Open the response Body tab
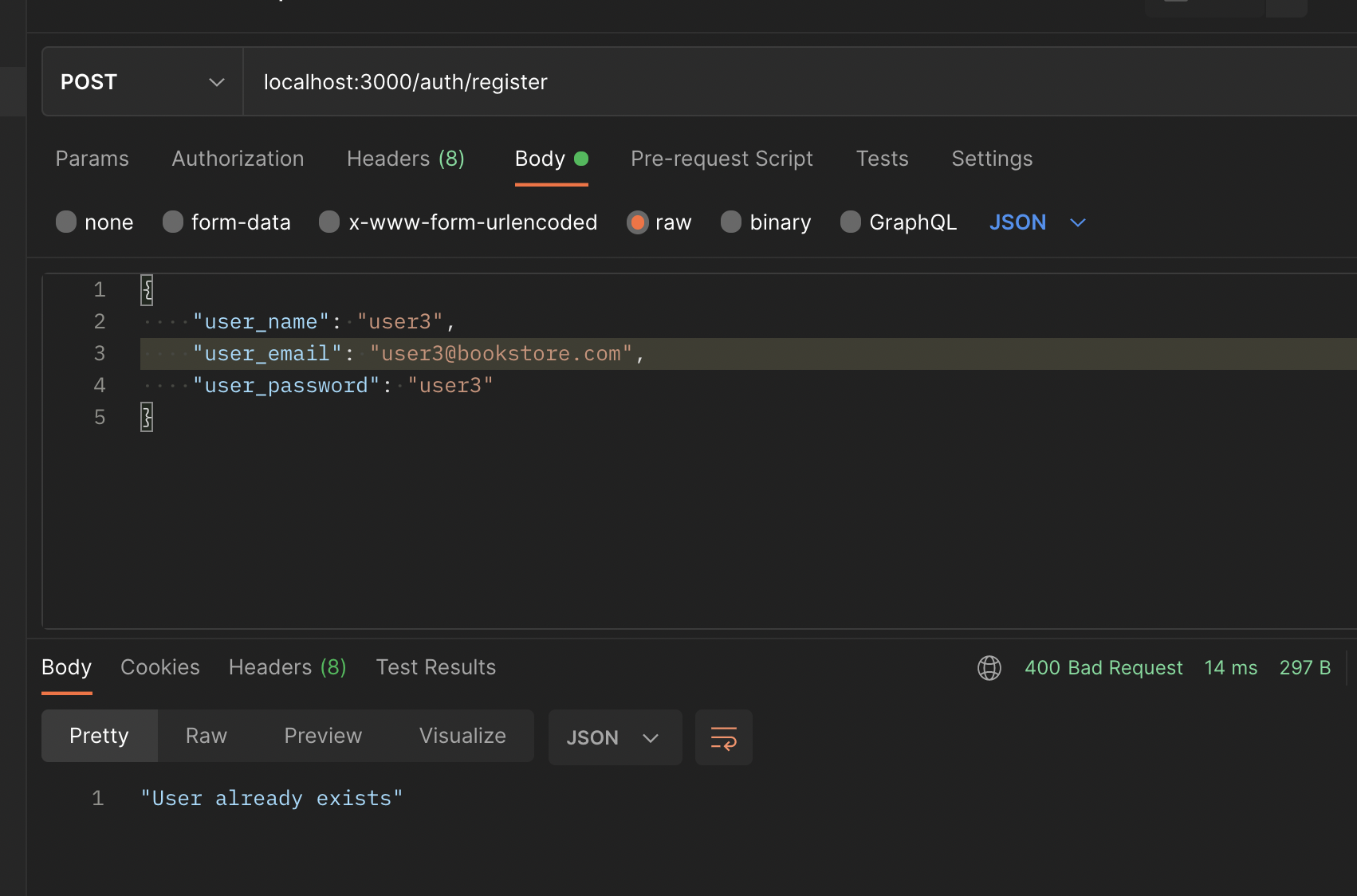This screenshot has height=896, width=1357. (67, 667)
